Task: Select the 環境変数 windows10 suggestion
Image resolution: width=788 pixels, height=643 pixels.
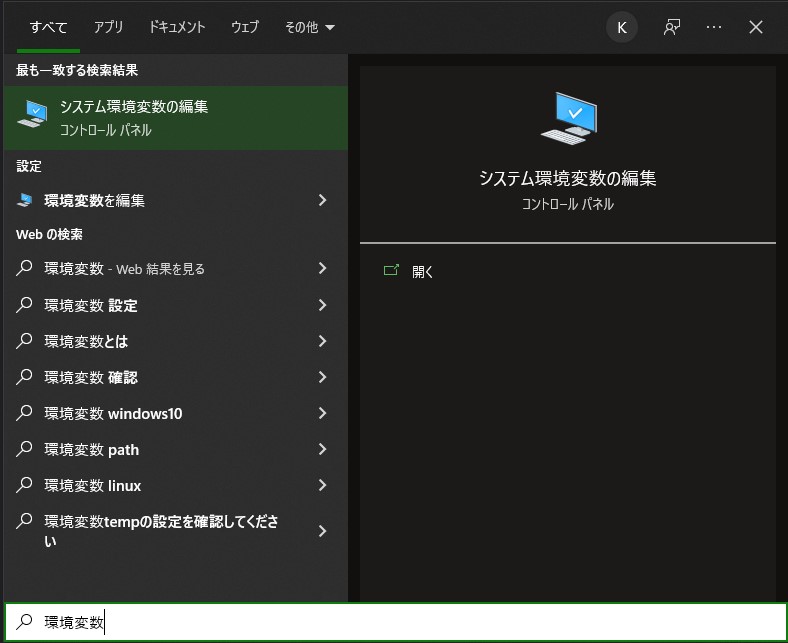Action: click(175, 413)
